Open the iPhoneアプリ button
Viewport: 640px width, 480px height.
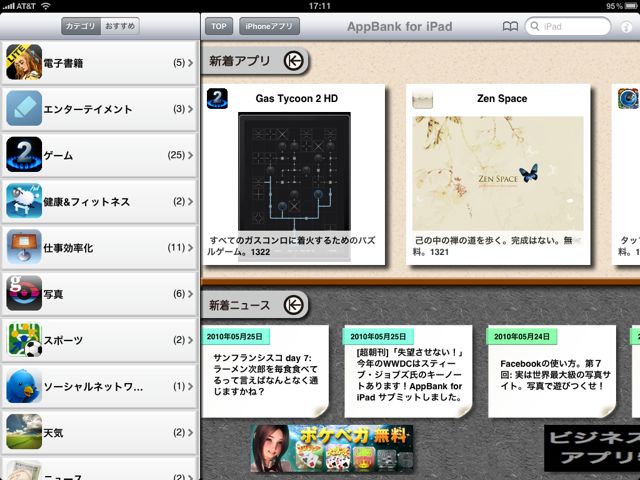pyautogui.click(x=269, y=26)
